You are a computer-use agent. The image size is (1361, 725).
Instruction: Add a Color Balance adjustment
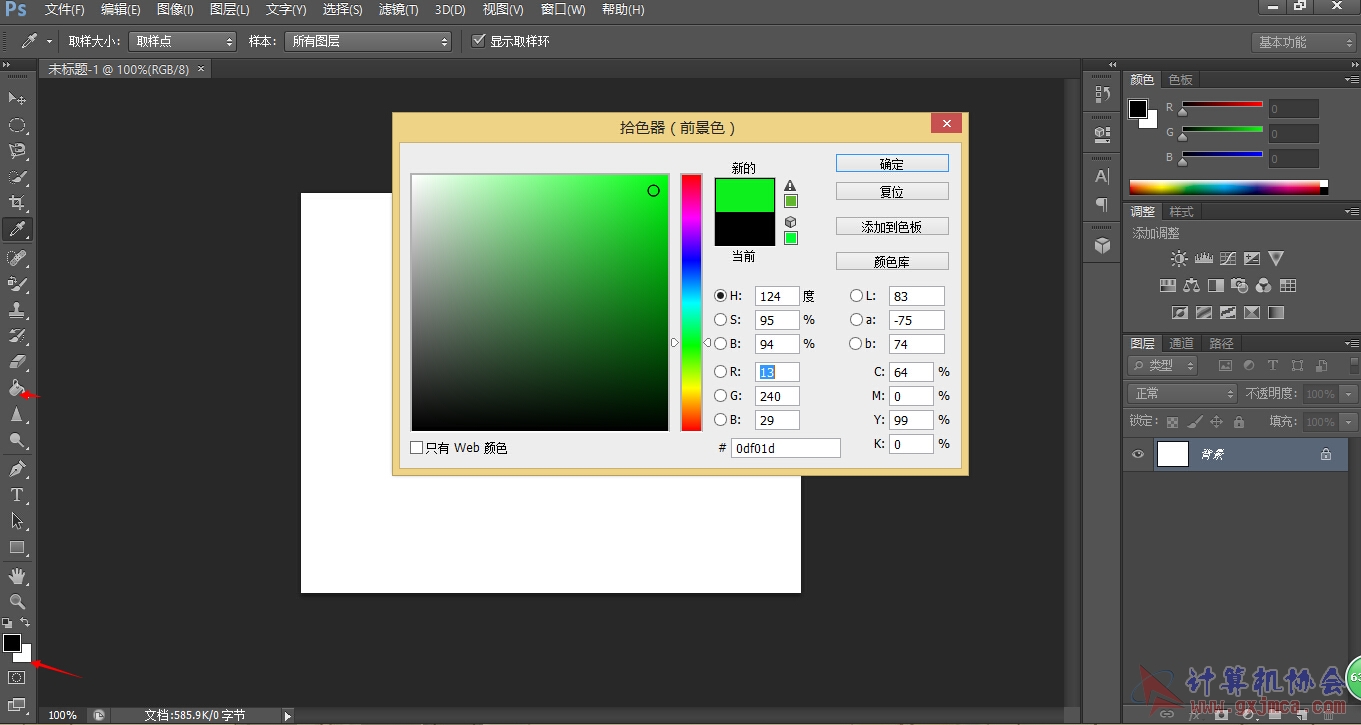point(1191,285)
